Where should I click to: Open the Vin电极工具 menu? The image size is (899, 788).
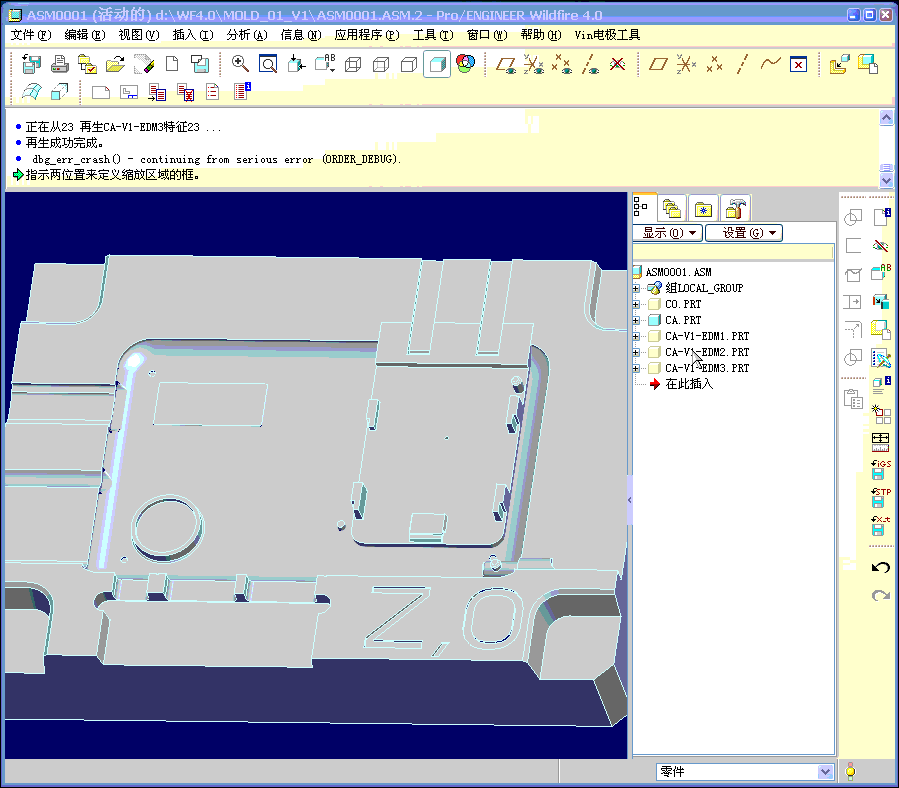coord(607,35)
